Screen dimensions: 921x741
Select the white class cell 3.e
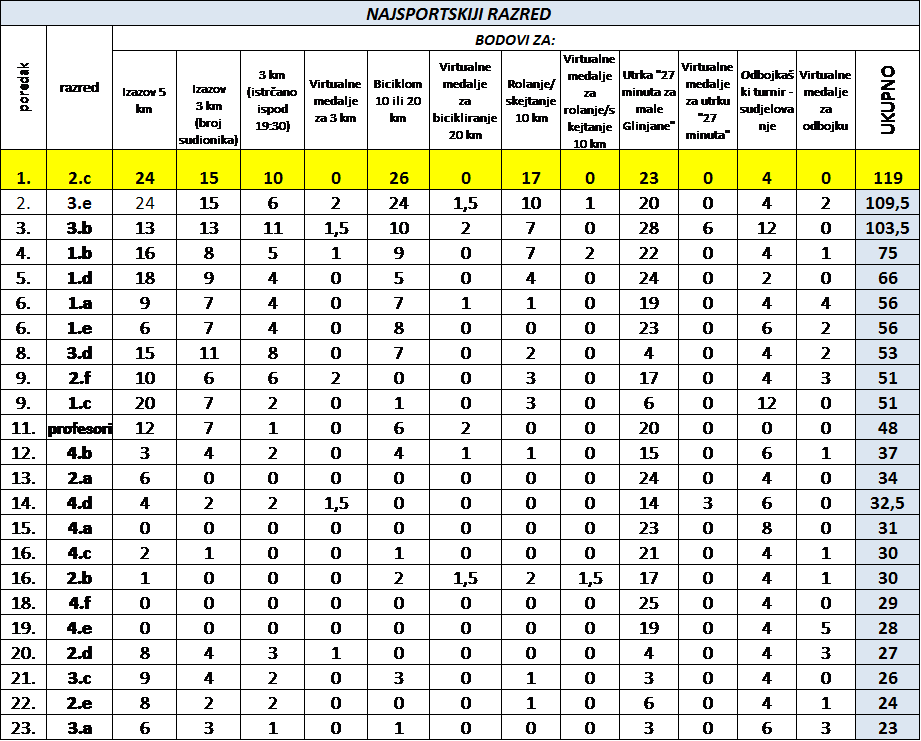click(82, 202)
